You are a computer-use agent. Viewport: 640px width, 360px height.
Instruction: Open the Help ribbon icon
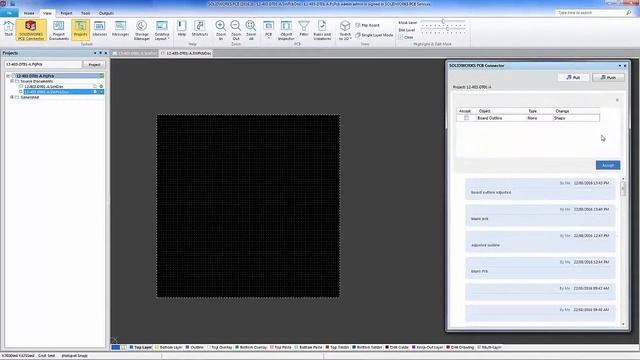tap(182, 29)
